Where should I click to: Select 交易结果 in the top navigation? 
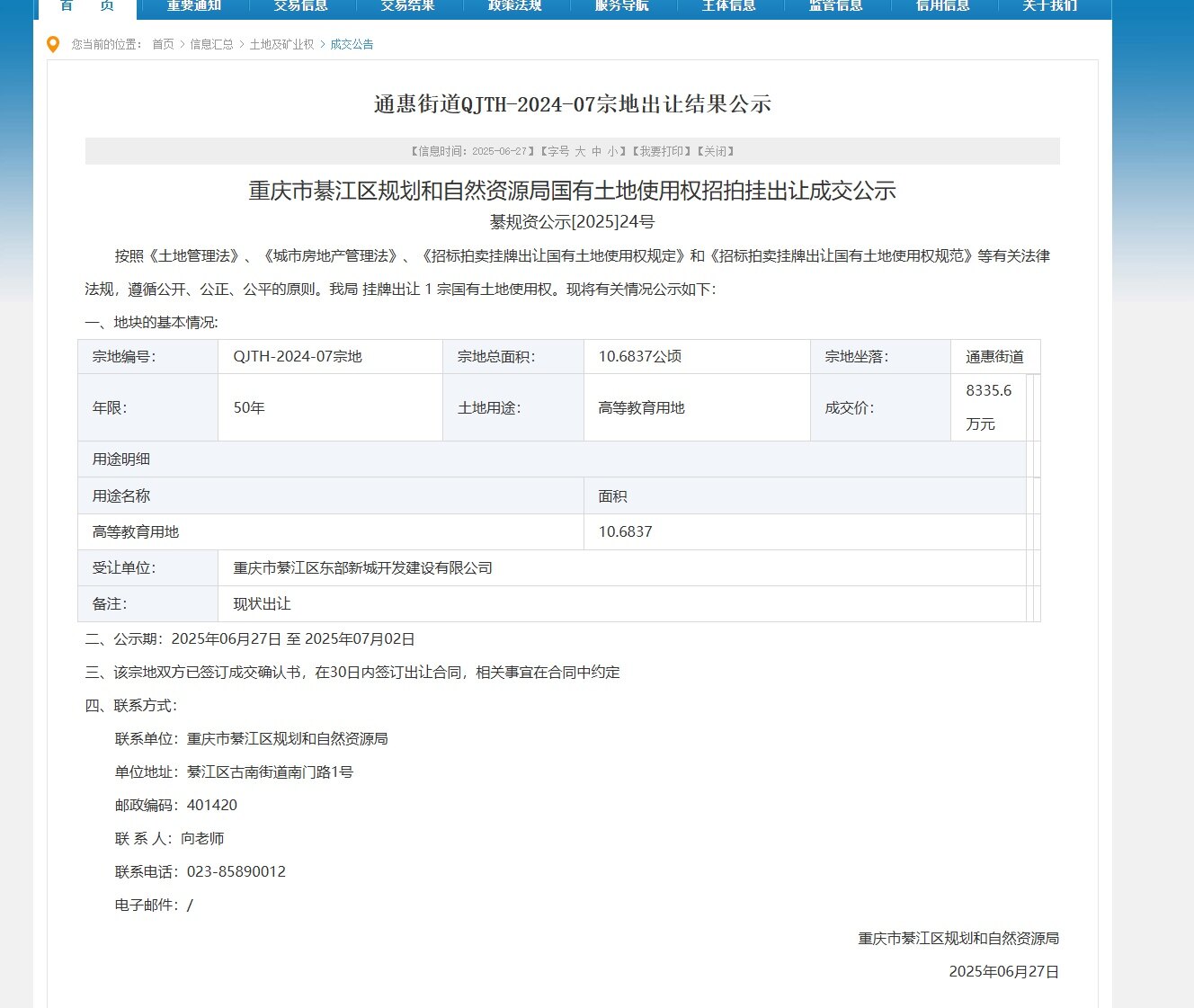point(408,6)
